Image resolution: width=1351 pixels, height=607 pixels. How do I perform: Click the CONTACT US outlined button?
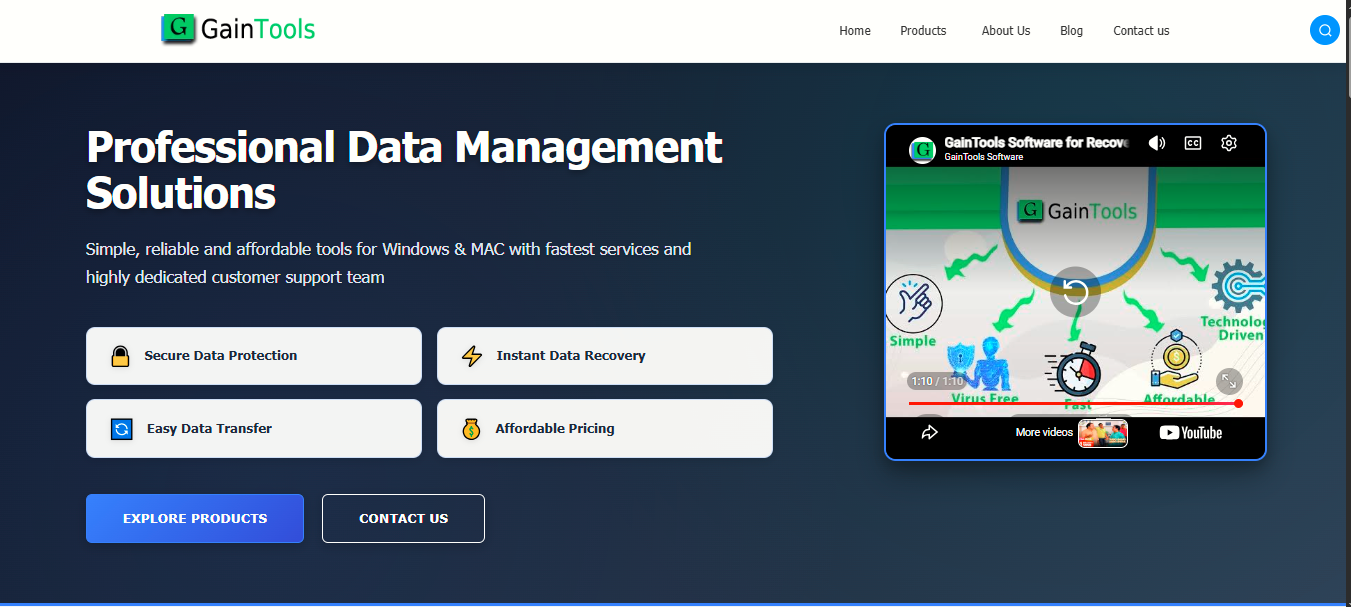pos(403,518)
